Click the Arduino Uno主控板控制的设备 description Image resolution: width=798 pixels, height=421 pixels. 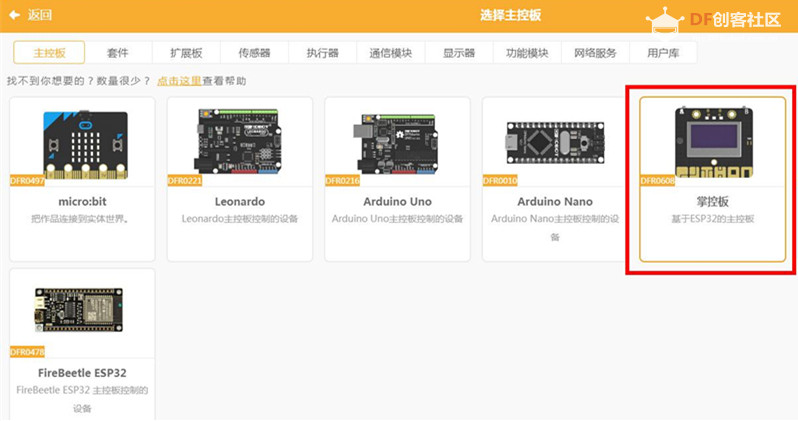[397, 219]
